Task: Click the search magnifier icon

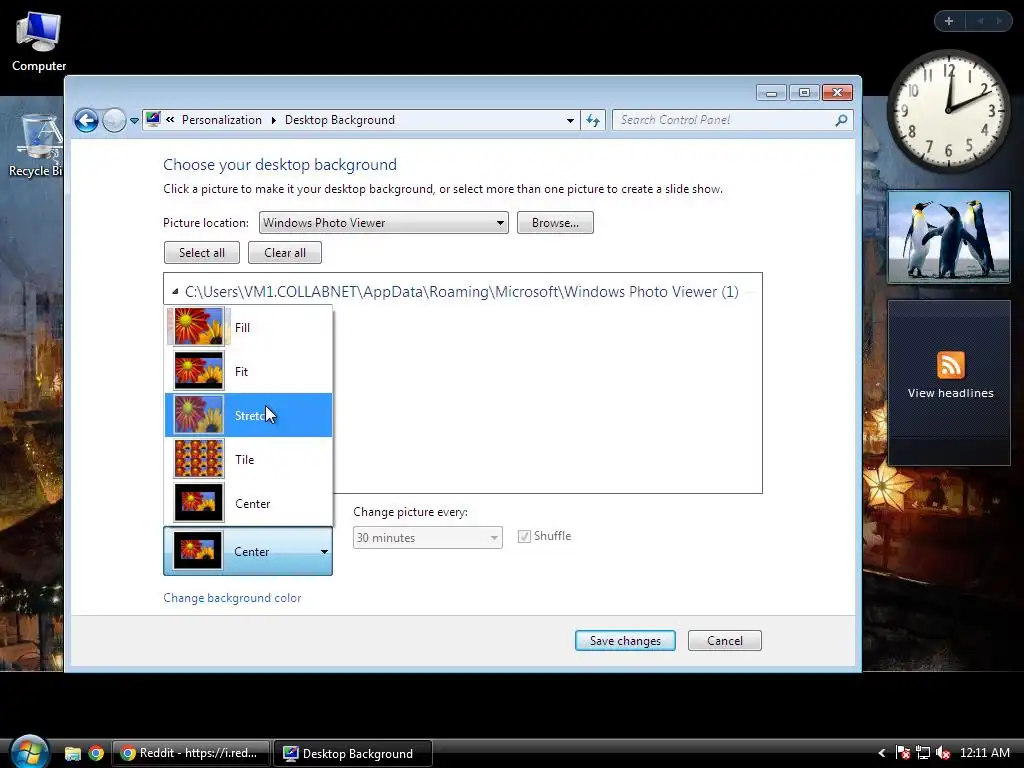Action: coord(842,120)
